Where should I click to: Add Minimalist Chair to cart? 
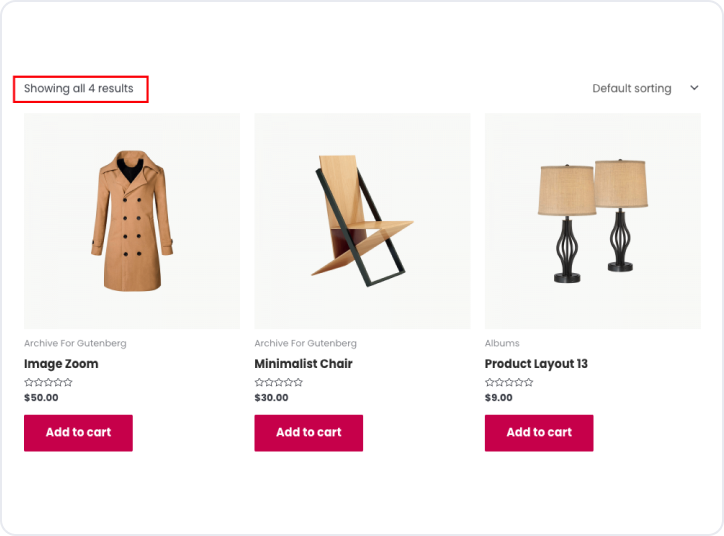pyautogui.click(x=308, y=433)
